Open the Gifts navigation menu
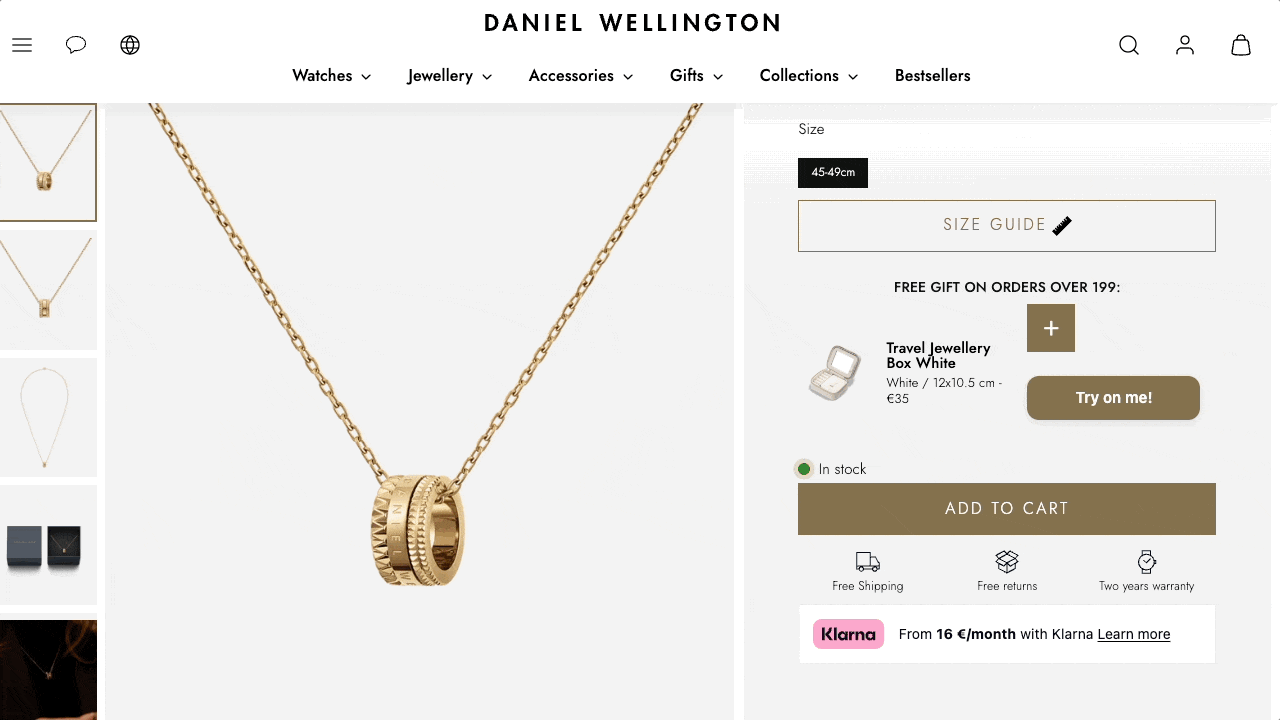 click(x=697, y=76)
